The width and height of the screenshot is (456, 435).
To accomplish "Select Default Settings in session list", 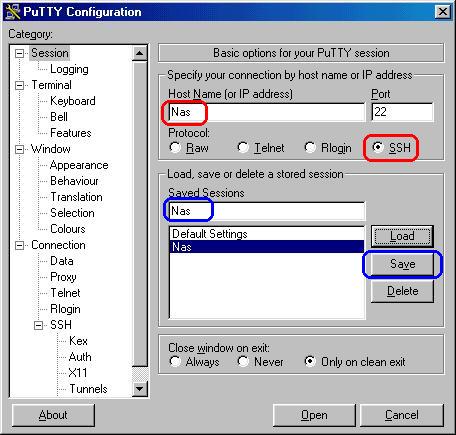I will [267, 234].
